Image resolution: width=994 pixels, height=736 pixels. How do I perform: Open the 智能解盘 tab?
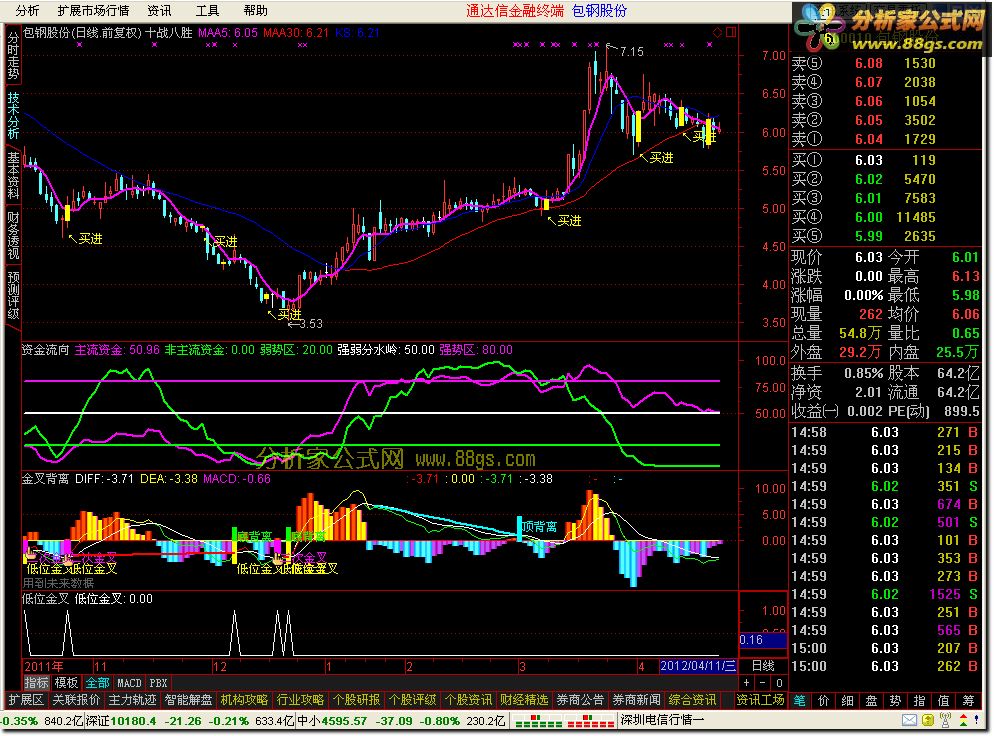coord(188,700)
